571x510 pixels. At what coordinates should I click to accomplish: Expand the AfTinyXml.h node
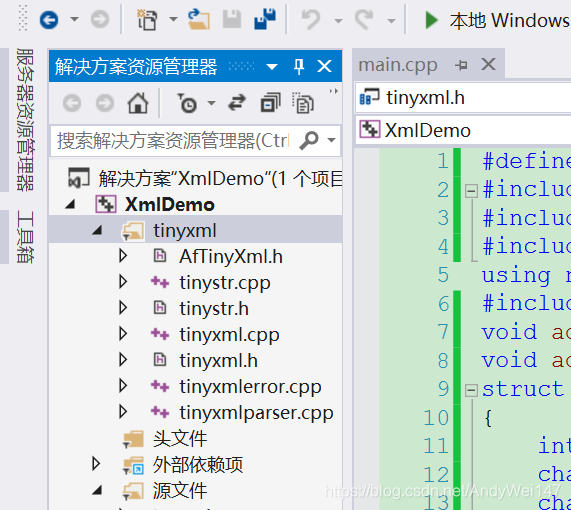(x=123, y=256)
